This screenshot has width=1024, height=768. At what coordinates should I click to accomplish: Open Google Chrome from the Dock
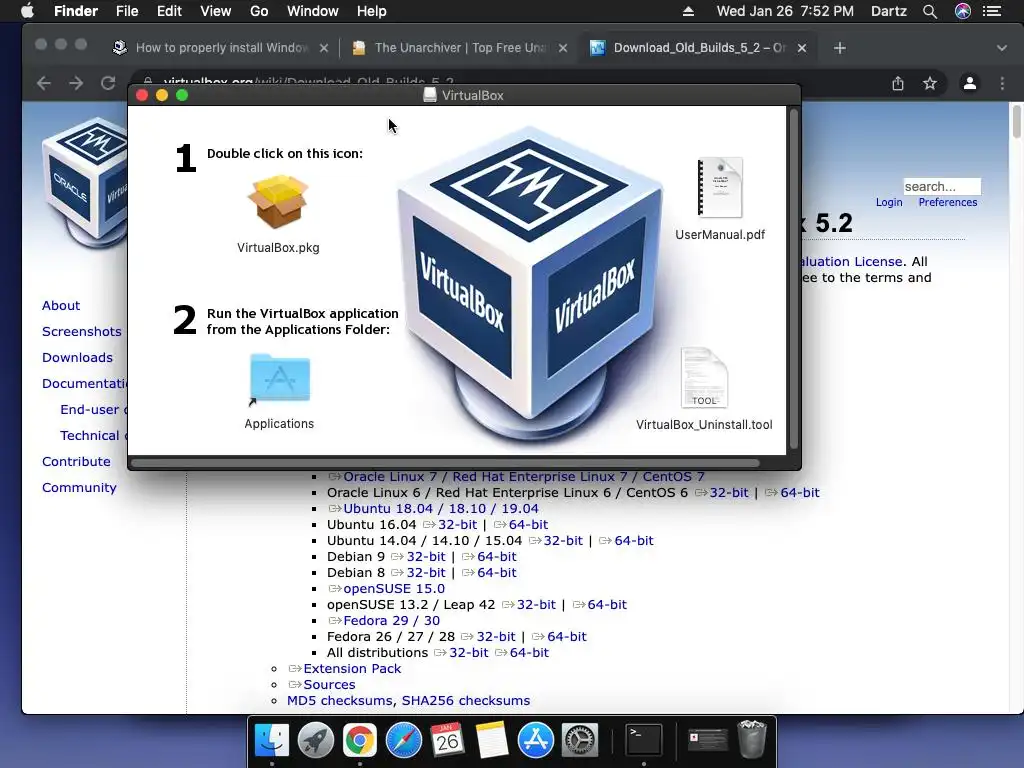[x=360, y=740]
